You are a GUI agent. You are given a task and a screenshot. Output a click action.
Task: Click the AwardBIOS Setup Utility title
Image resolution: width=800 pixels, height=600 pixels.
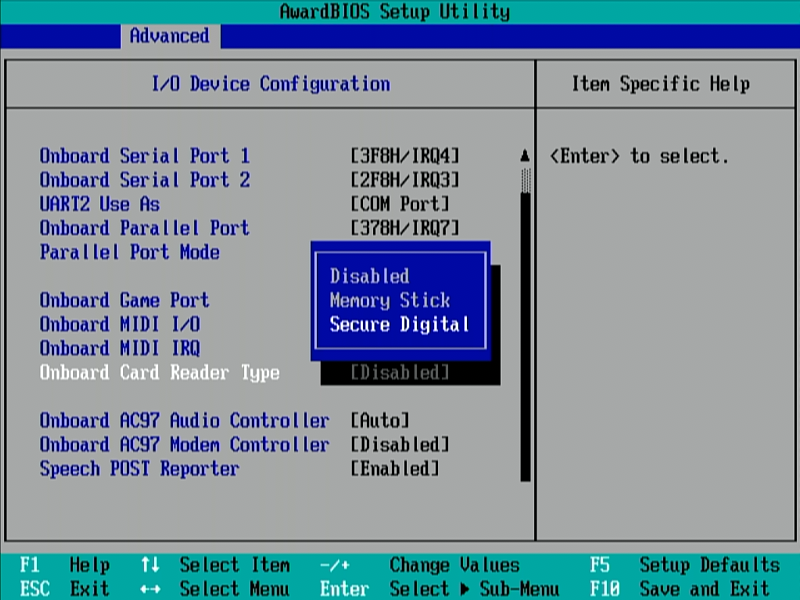coord(395,11)
